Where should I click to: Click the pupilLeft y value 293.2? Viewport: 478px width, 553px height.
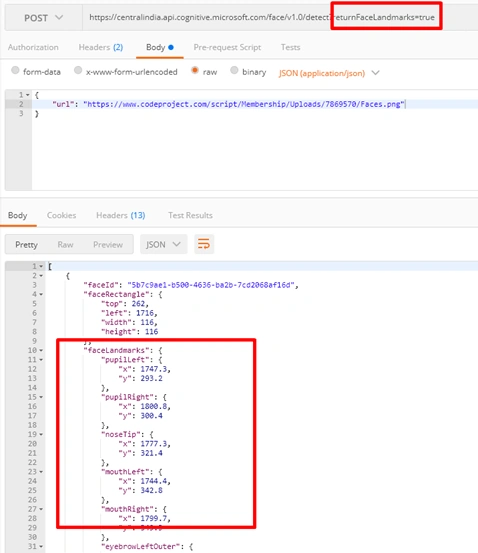(x=151, y=378)
